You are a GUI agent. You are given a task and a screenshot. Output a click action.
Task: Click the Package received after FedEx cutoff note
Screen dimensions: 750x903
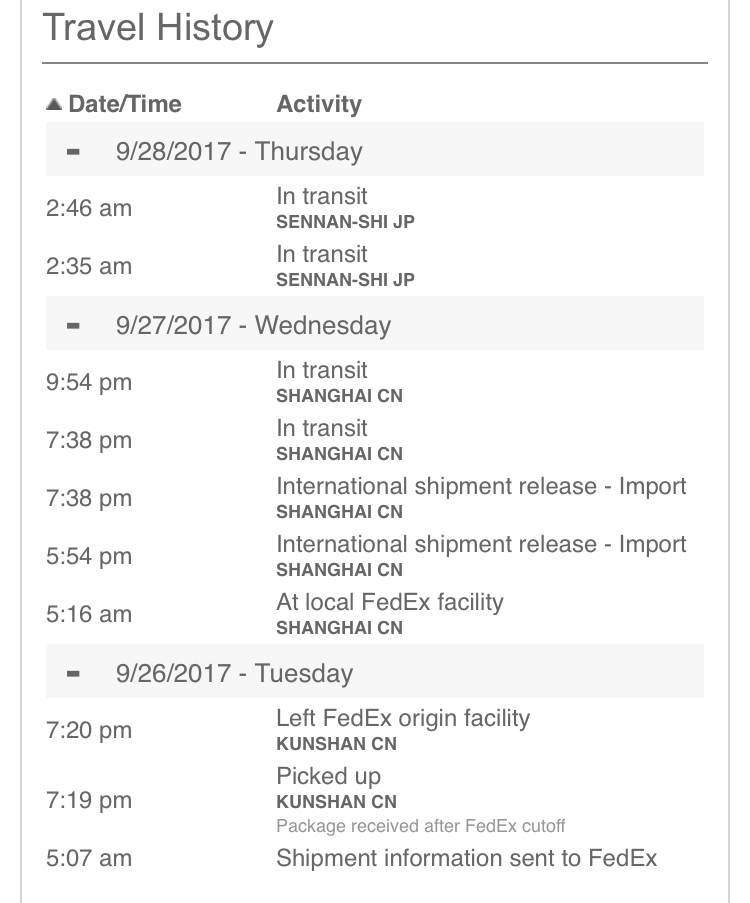(x=421, y=826)
